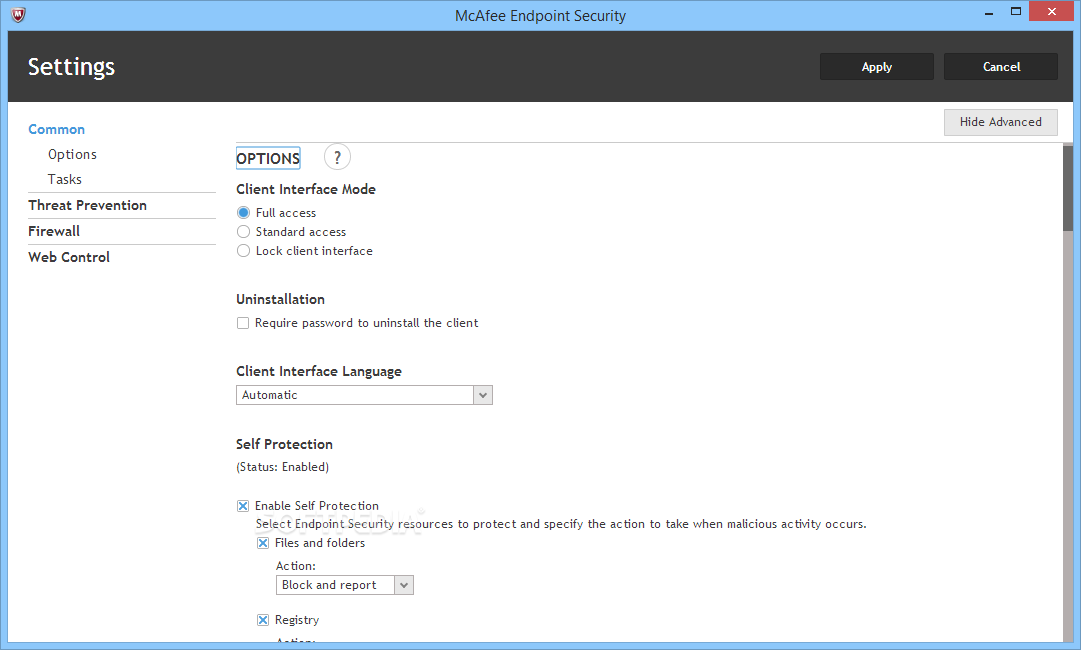This screenshot has height=650, width=1081.
Task: Open the Block and report action dropdown
Action: pos(345,585)
